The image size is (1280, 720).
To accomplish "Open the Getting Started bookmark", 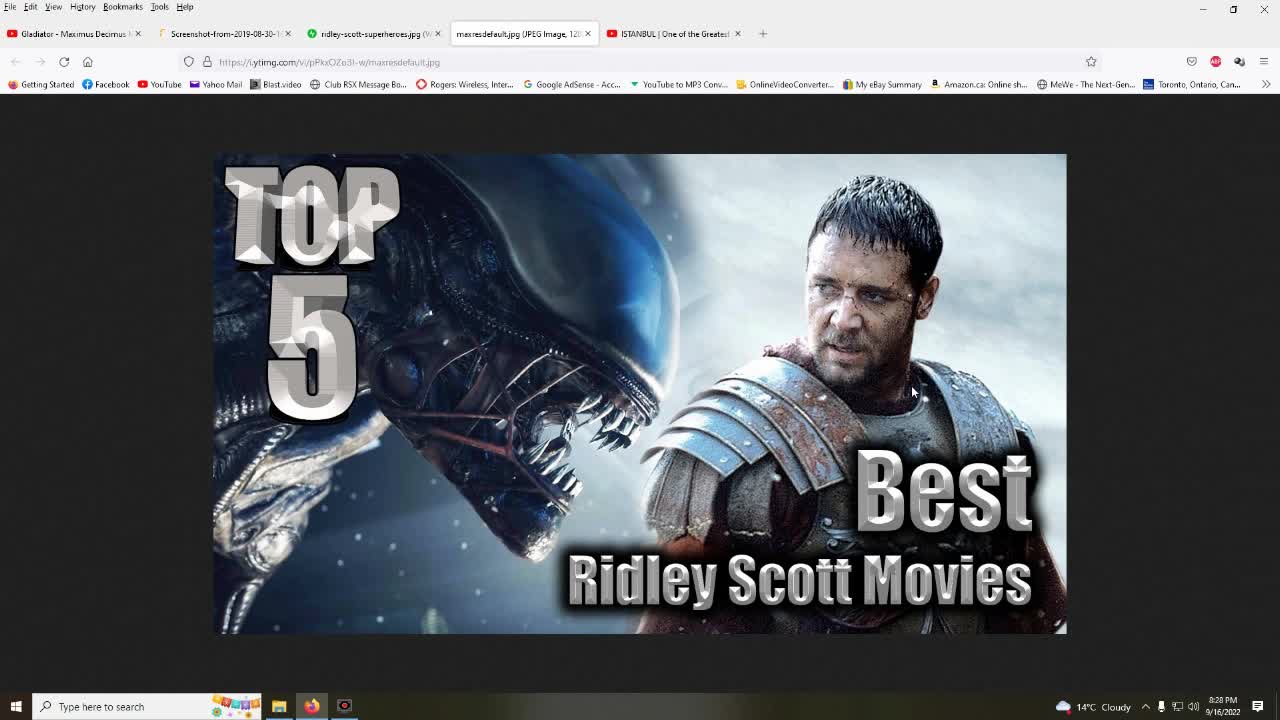I will click(x=41, y=85).
